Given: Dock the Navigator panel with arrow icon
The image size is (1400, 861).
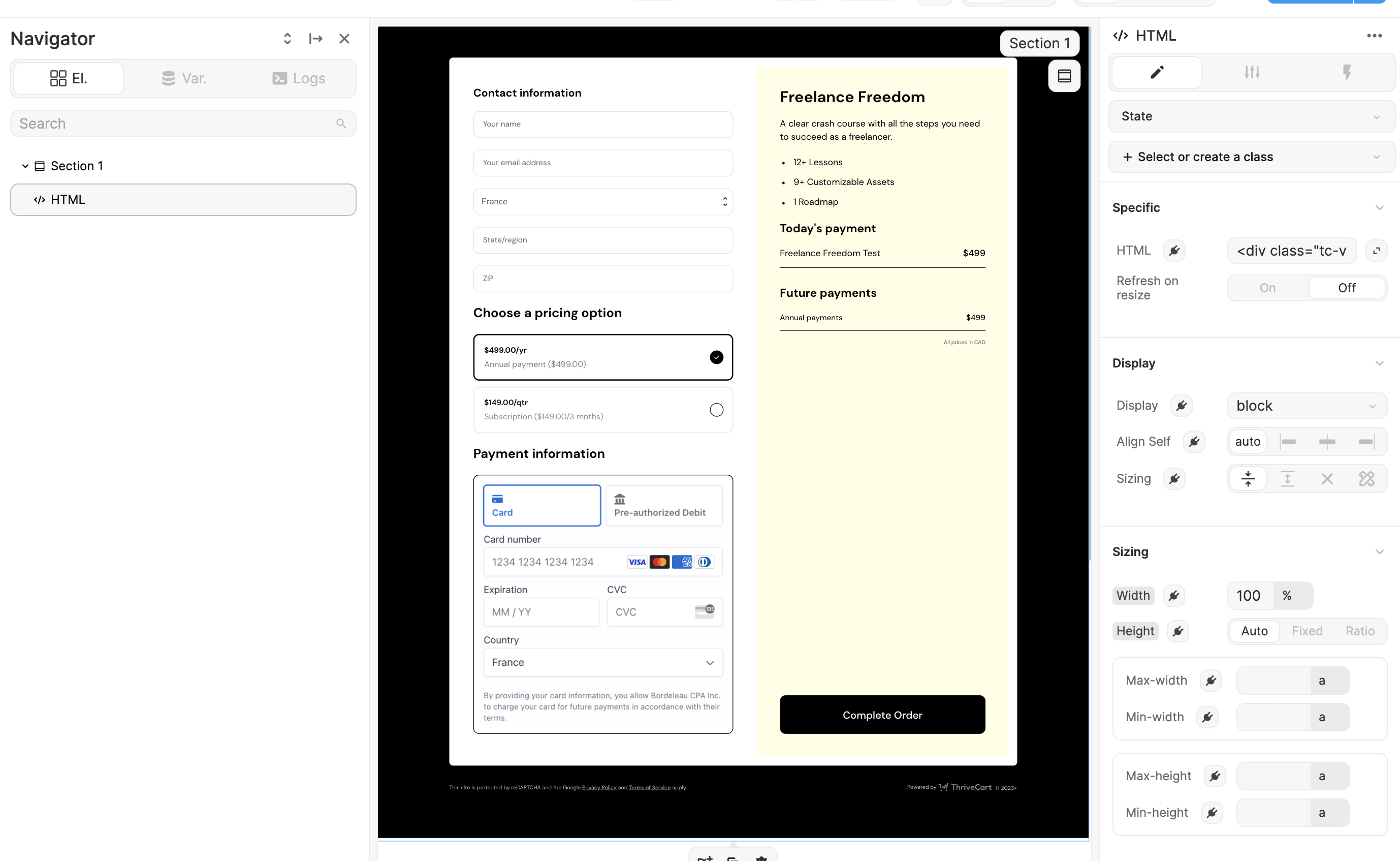Looking at the screenshot, I should click(316, 39).
